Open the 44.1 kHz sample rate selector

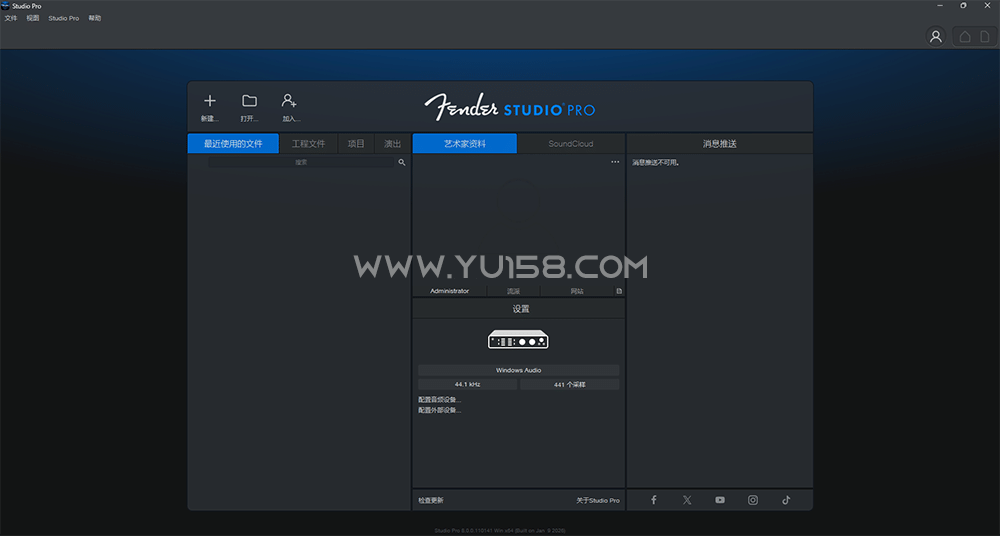tap(467, 385)
